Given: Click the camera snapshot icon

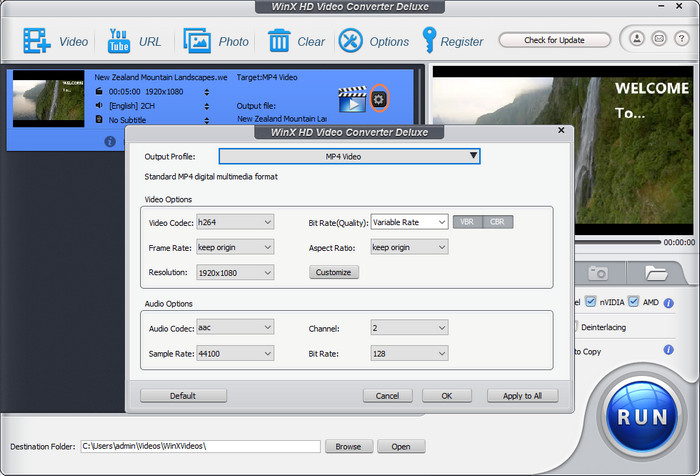Looking at the screenshot, I should pos(598,272).
